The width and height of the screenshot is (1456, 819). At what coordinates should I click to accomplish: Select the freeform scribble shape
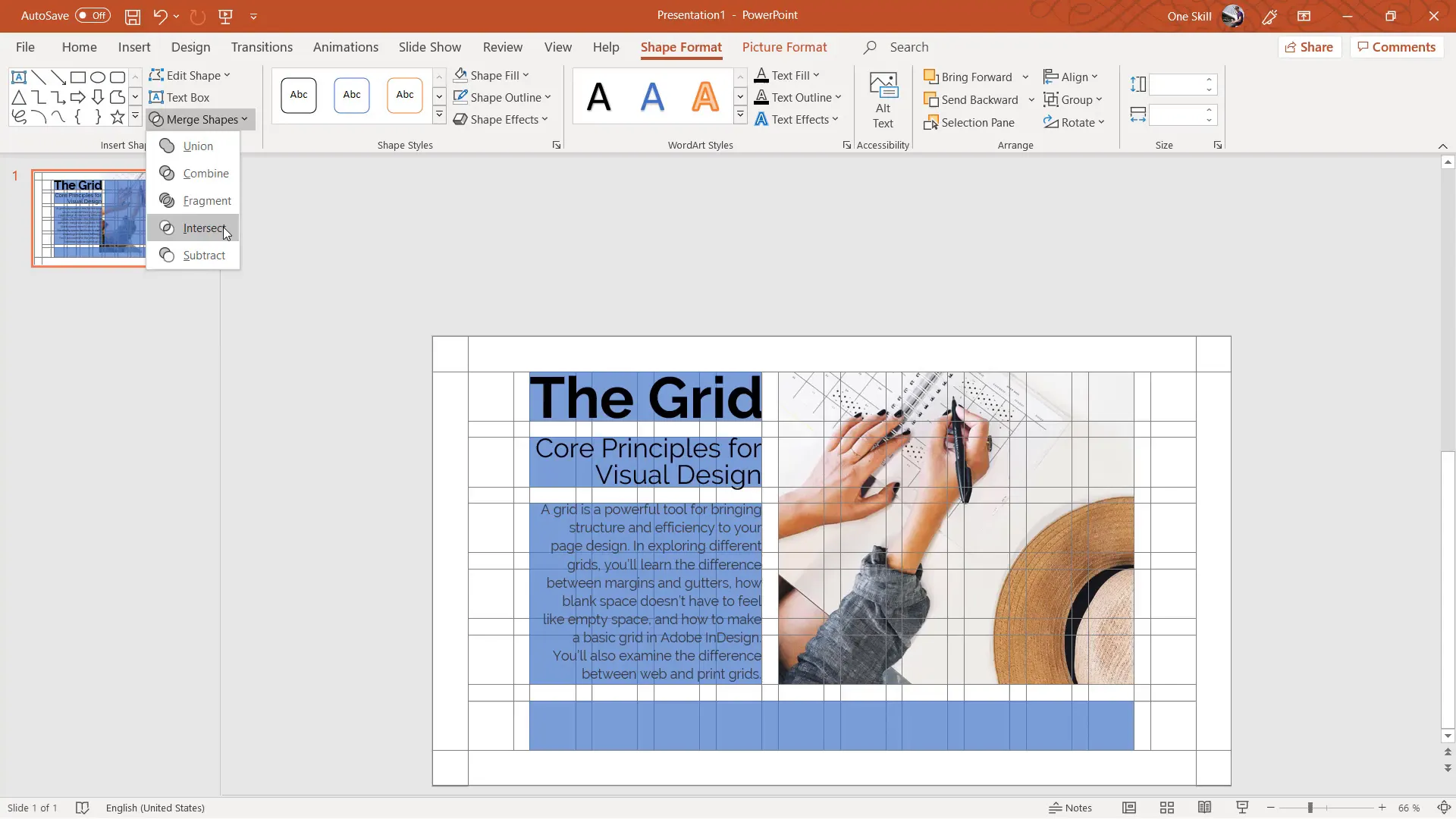[x=19, y=117]
